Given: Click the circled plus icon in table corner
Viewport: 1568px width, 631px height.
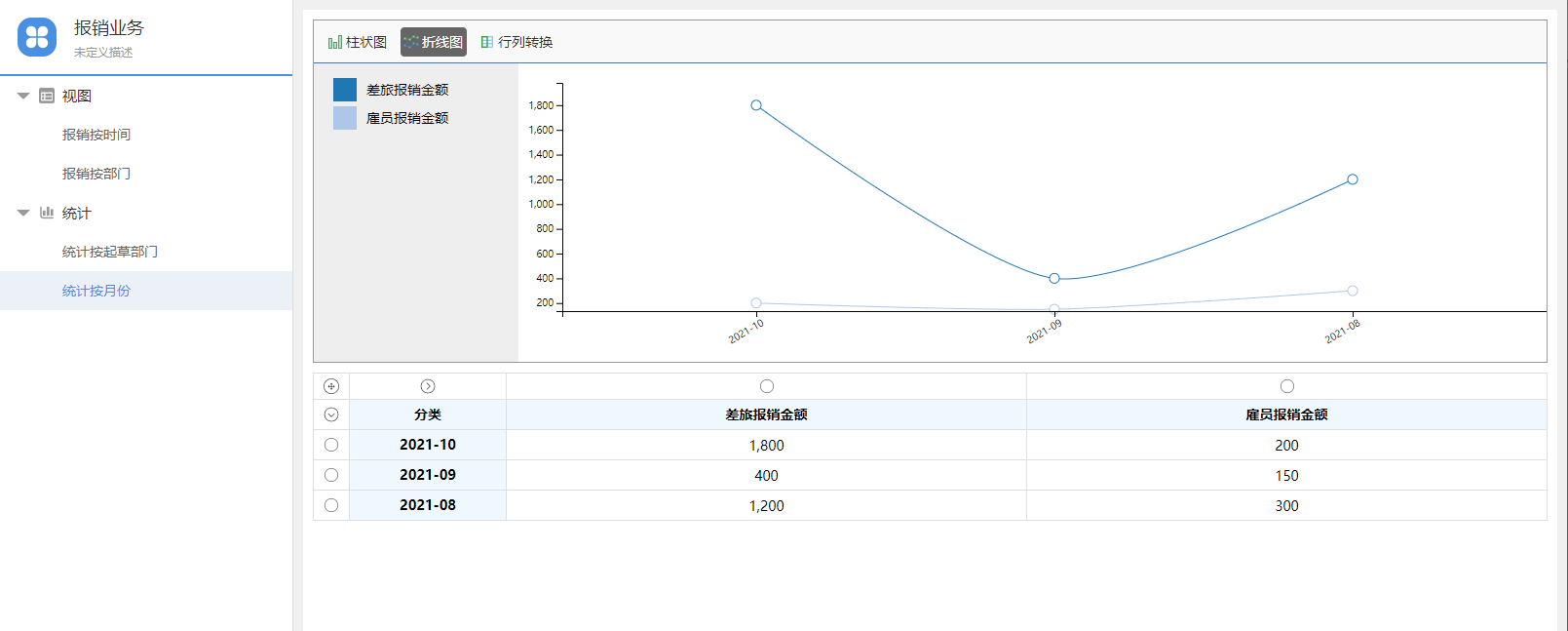Looking at the screenshot, I should (x=331, y=386).
